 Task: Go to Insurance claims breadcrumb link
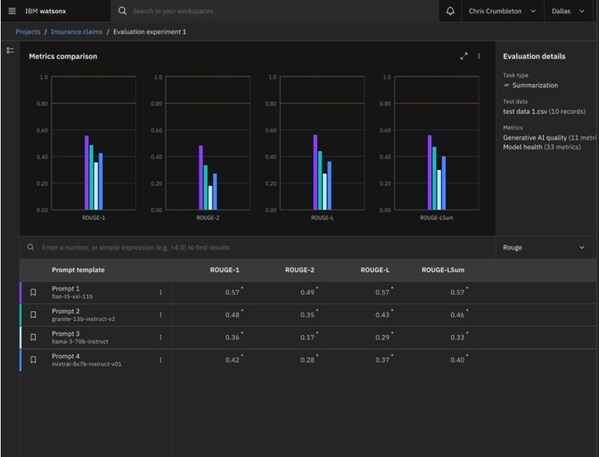coord(76,32)
